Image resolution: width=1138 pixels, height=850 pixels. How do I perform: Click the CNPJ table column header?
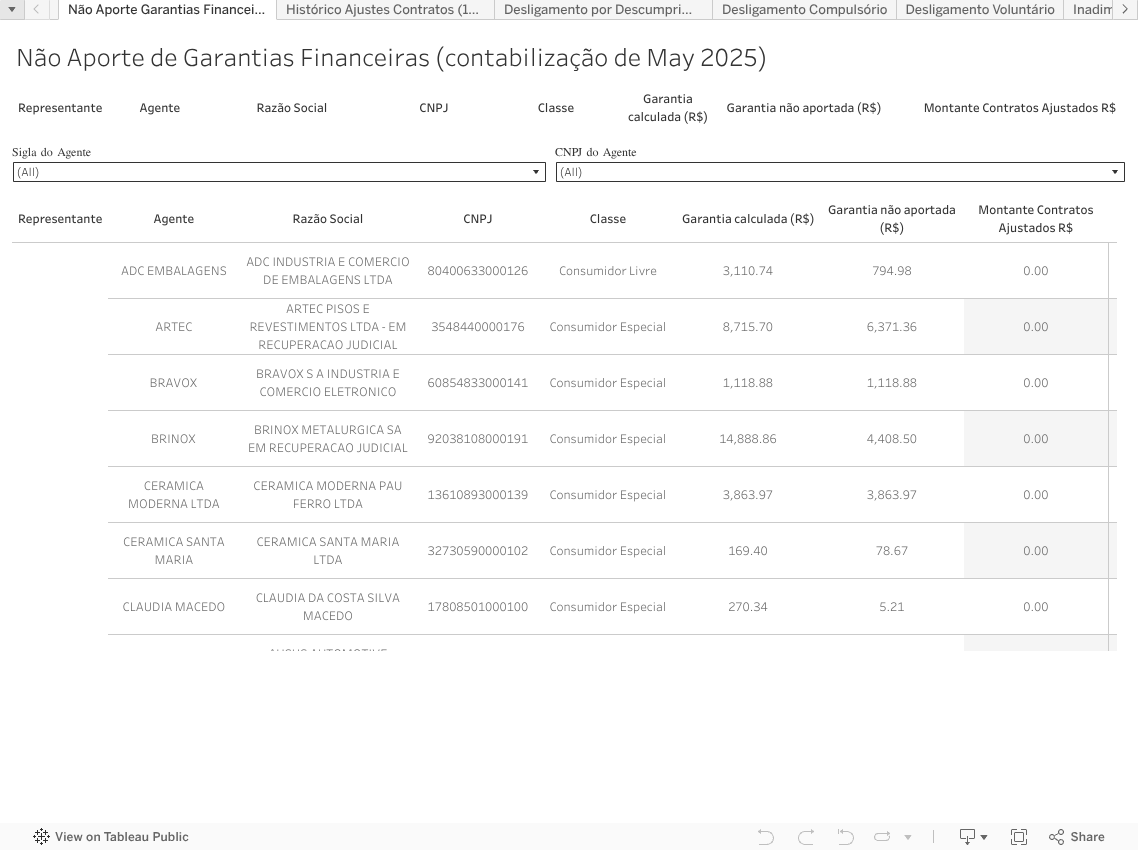(x=478, y=218)
